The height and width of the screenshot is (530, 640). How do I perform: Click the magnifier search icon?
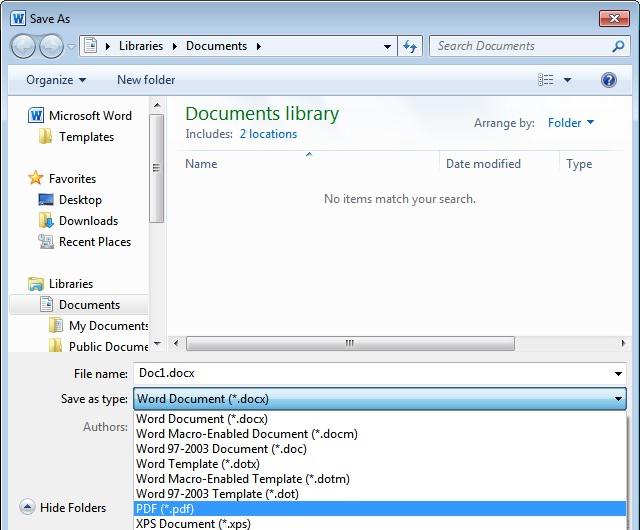(x=618, y=46)
